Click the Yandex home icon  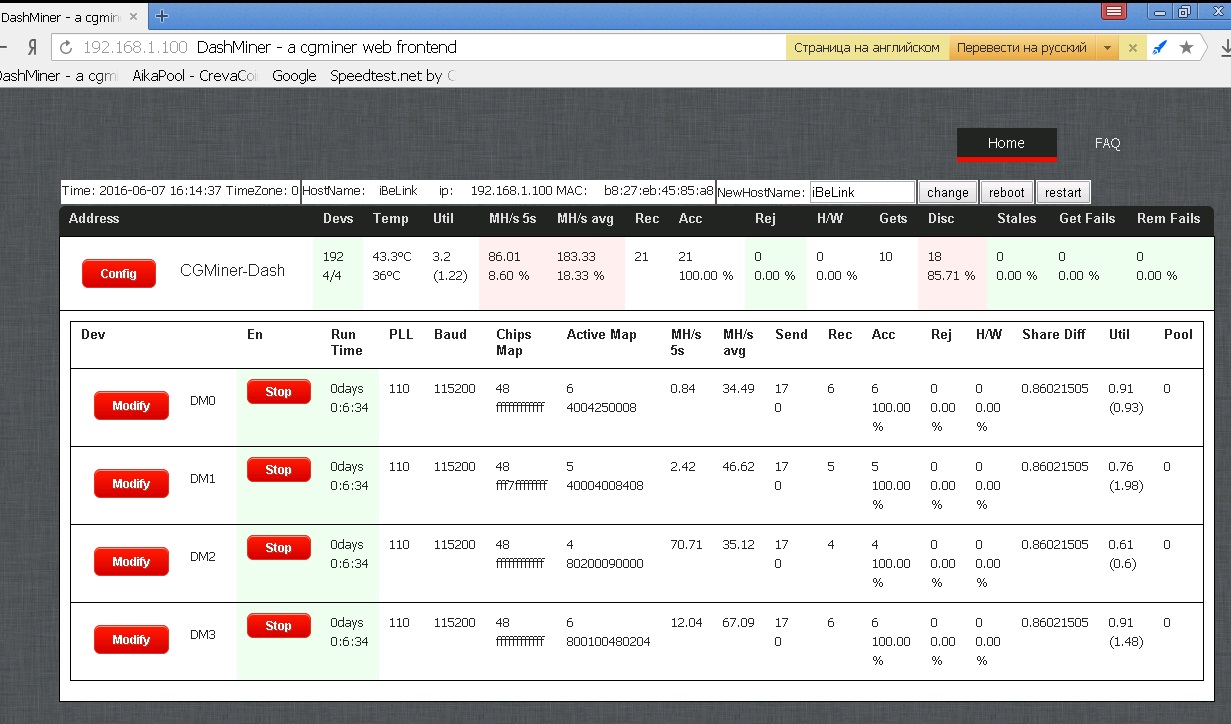pos(32,48)
